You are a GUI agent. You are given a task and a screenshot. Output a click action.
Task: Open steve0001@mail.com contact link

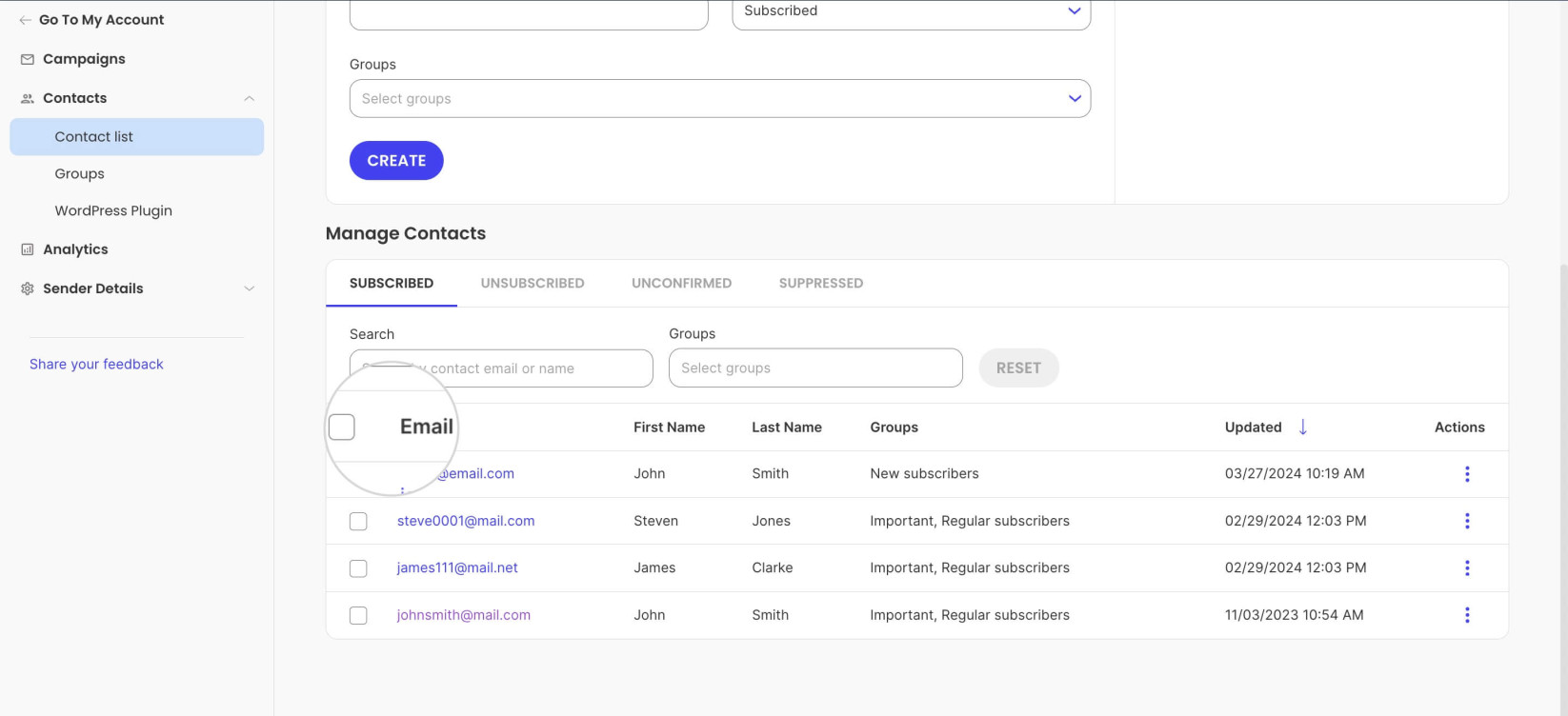coord(466,521)
